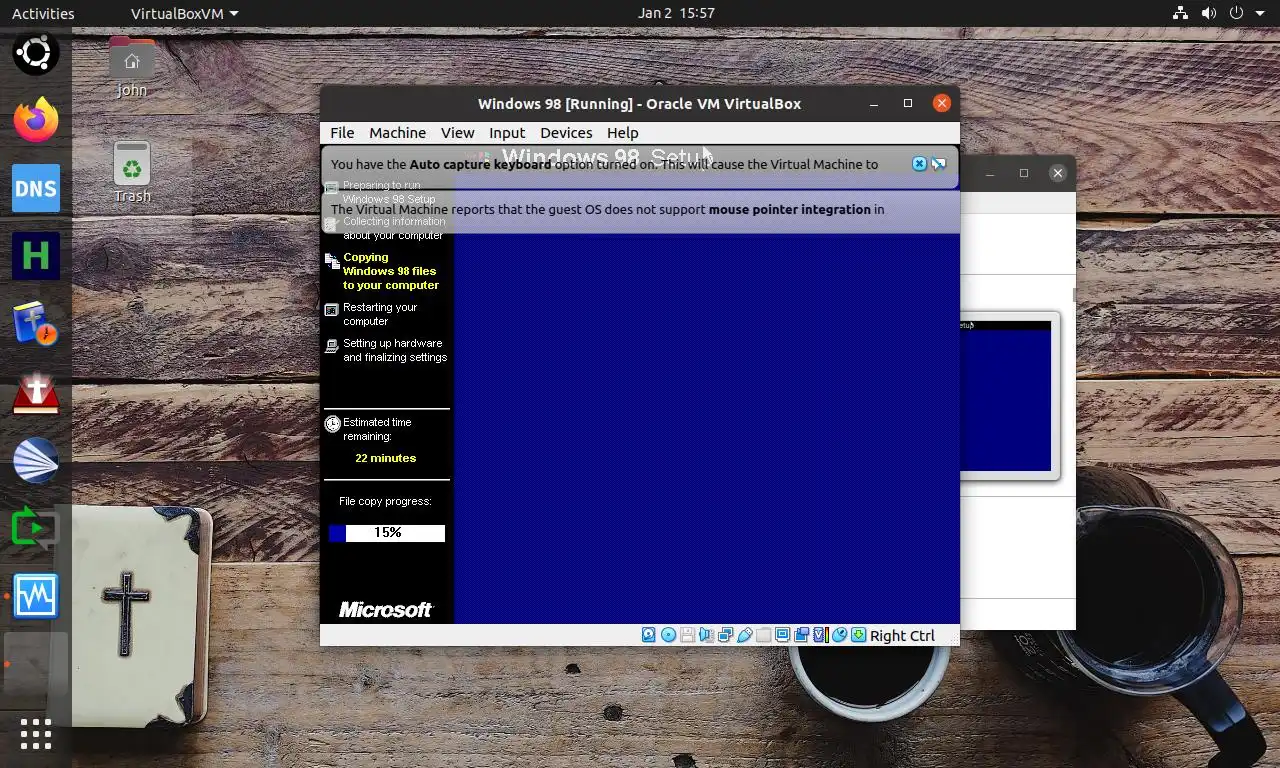Click 'Restarting your computer' setup step
This screenshot has width=1280, height=768.
[x=379, y=314]
